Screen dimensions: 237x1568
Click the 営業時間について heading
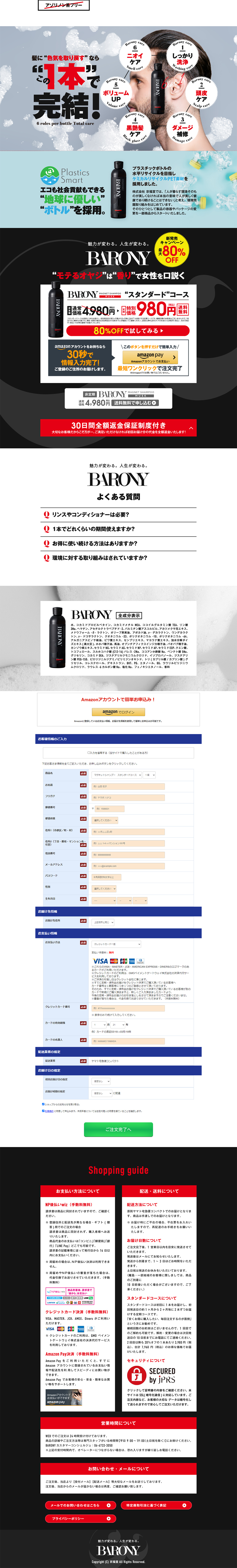click(118, 1423)
